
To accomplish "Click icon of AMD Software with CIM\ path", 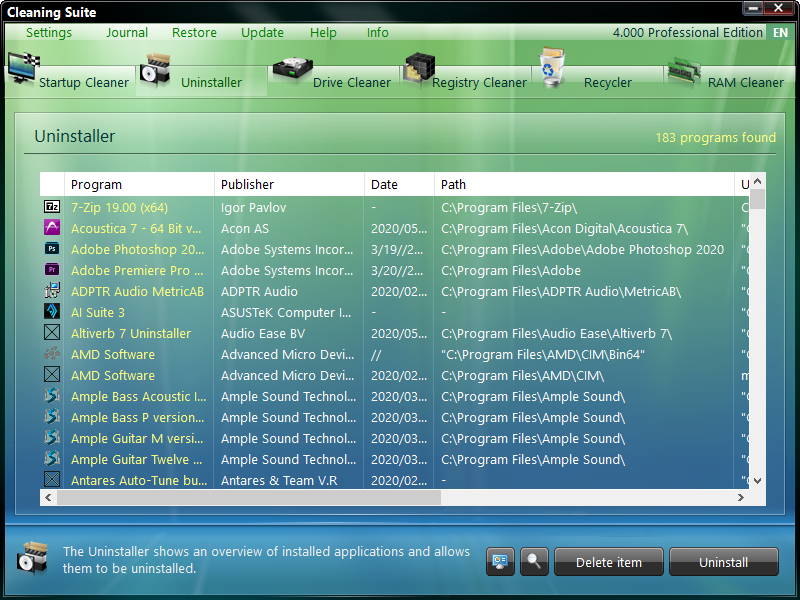I will coord(52,374).
